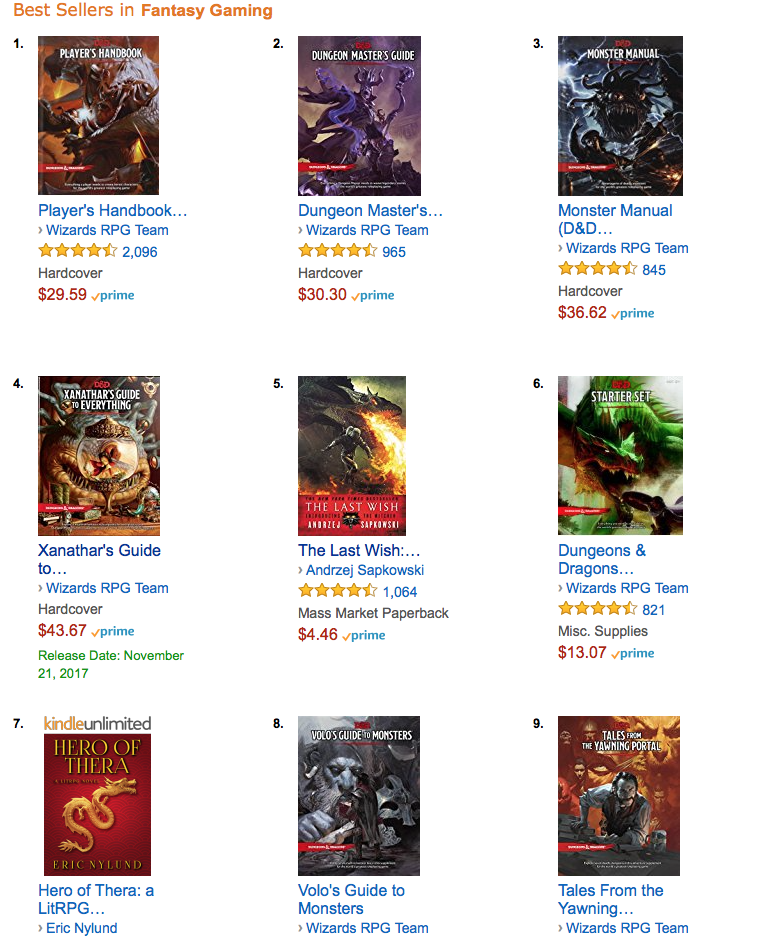Open Eric Nylund author link
This screenshot has width=760, height=939.
click(x=81, y=928)
